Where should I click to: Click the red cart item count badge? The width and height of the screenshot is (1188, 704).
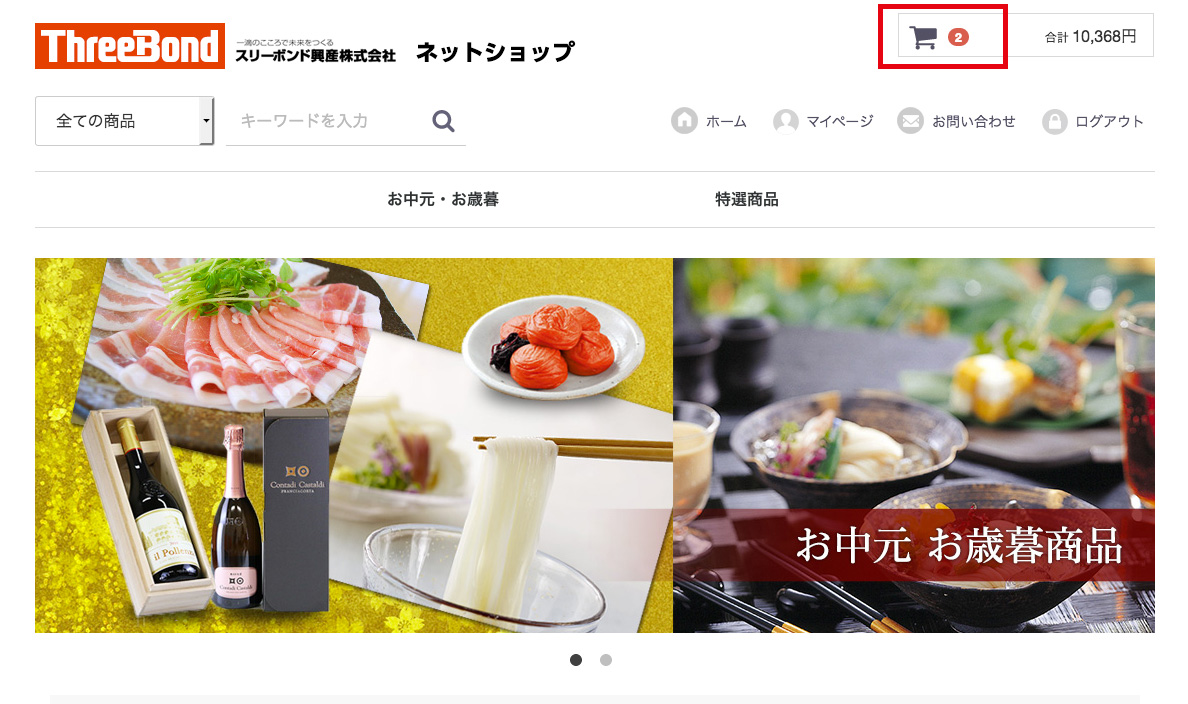pos(958,37)
